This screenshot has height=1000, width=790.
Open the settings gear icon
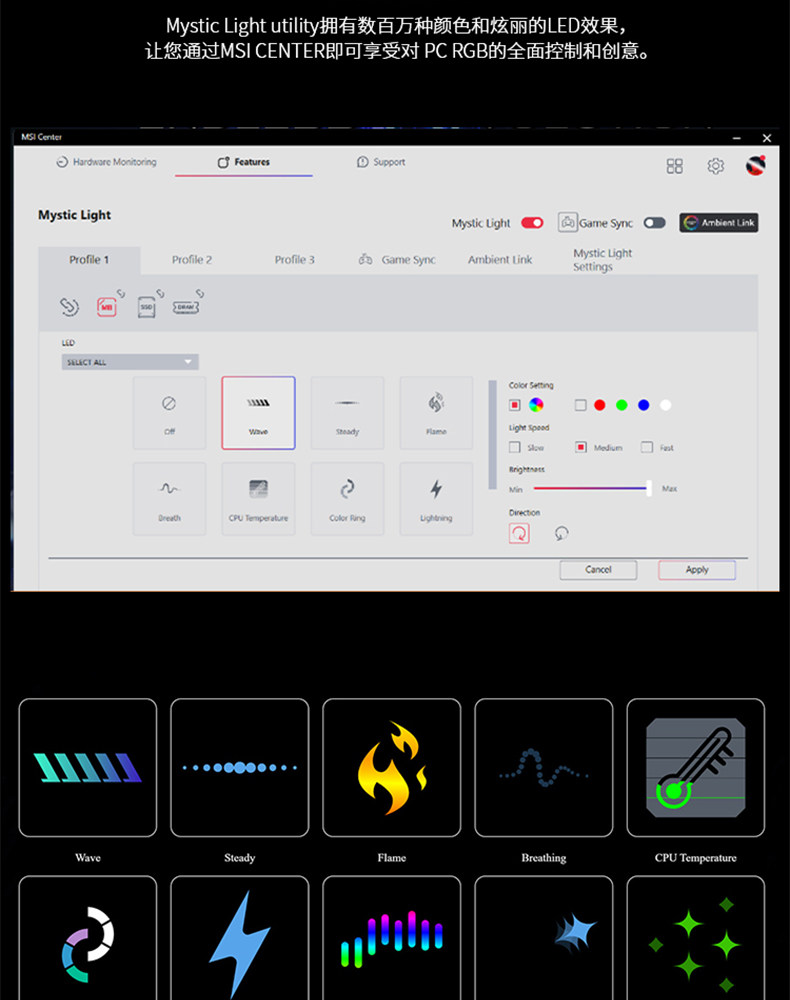point(715,166)
